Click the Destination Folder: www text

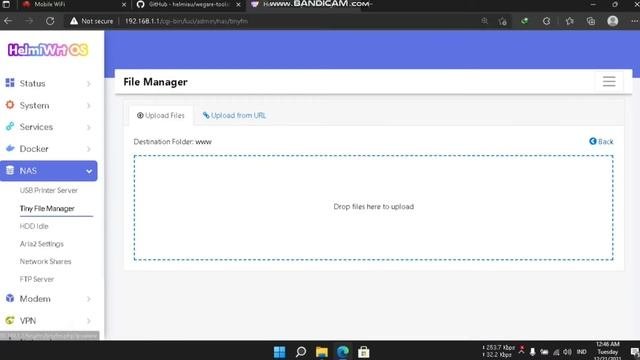coord(172,142)
